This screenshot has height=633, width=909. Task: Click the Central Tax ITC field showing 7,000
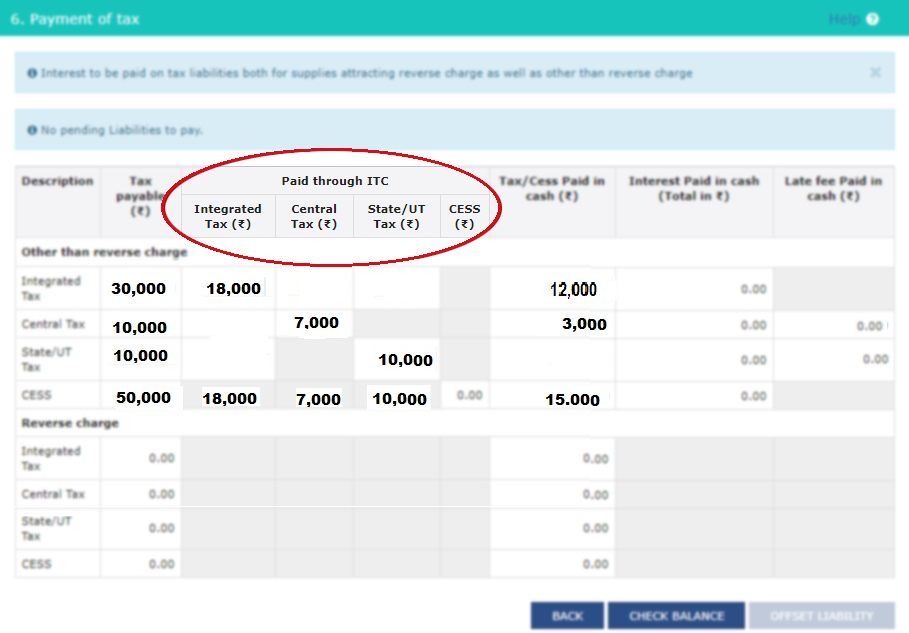314,323
